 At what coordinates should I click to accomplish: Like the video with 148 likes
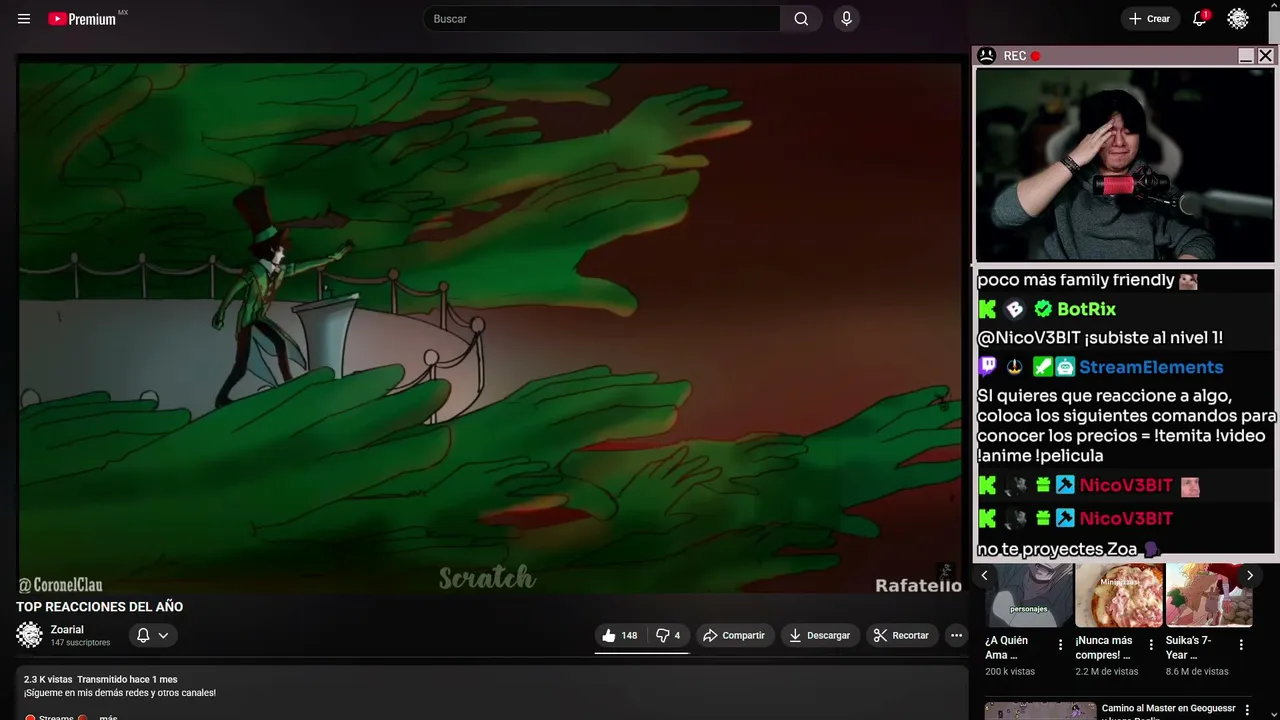619,635
